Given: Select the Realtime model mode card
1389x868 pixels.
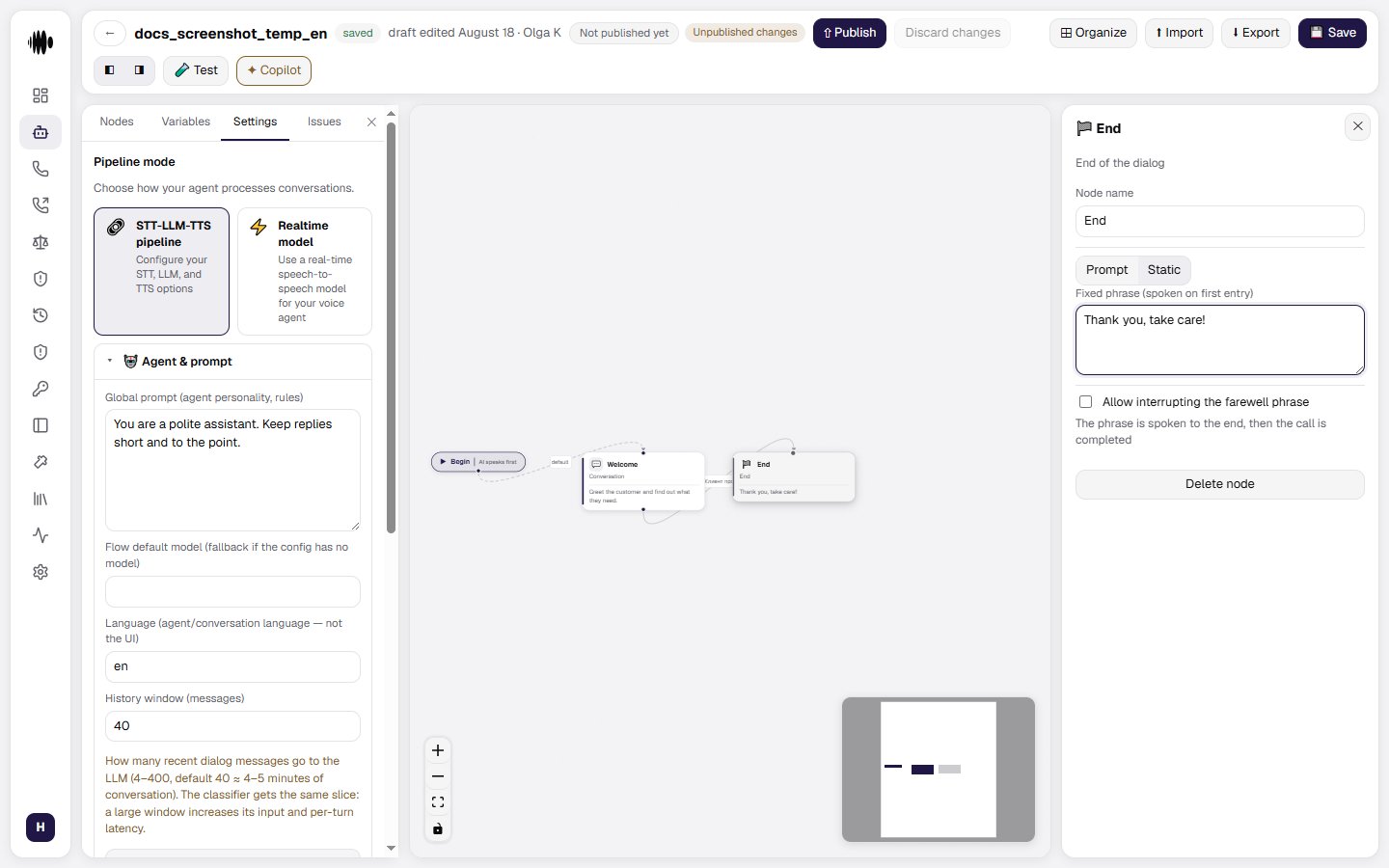Looking at the screenshot, I should [305, 271].
